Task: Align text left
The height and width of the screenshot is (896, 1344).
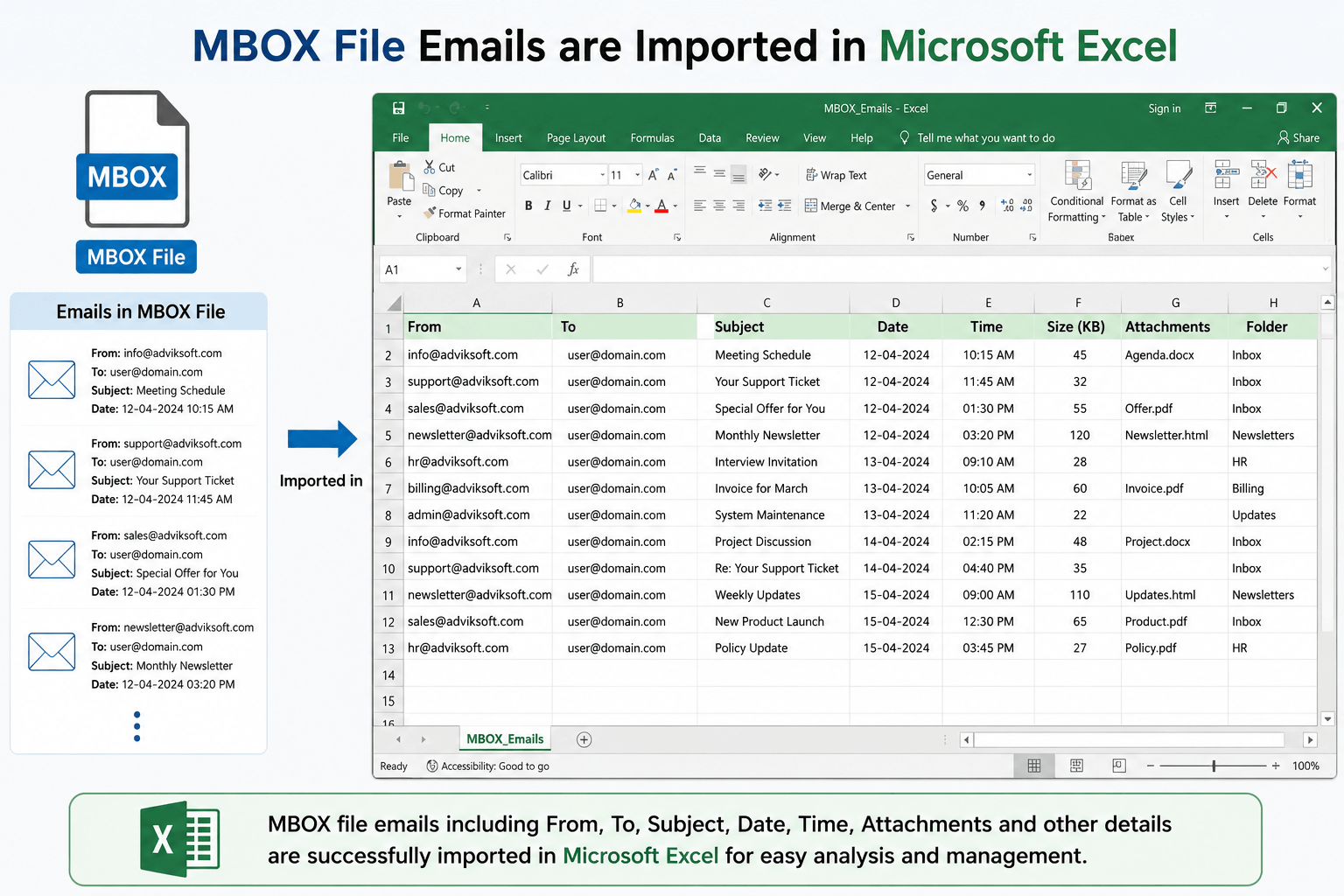Action: point(700,206)
